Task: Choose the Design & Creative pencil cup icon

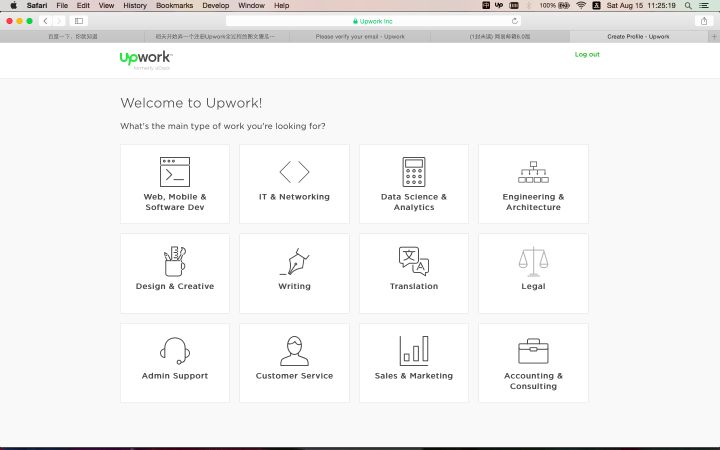Action: (175, 261)
